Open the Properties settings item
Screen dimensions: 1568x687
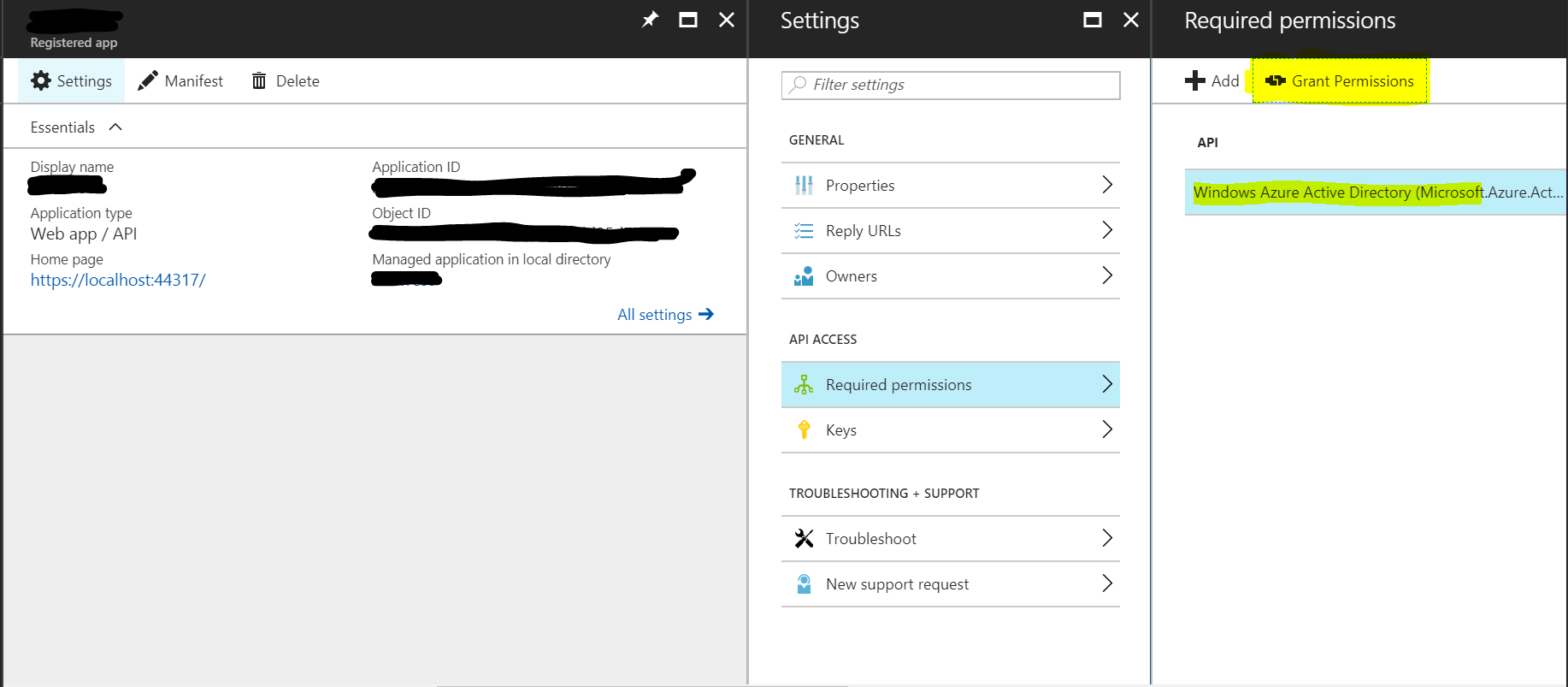[x=951, y=185]
